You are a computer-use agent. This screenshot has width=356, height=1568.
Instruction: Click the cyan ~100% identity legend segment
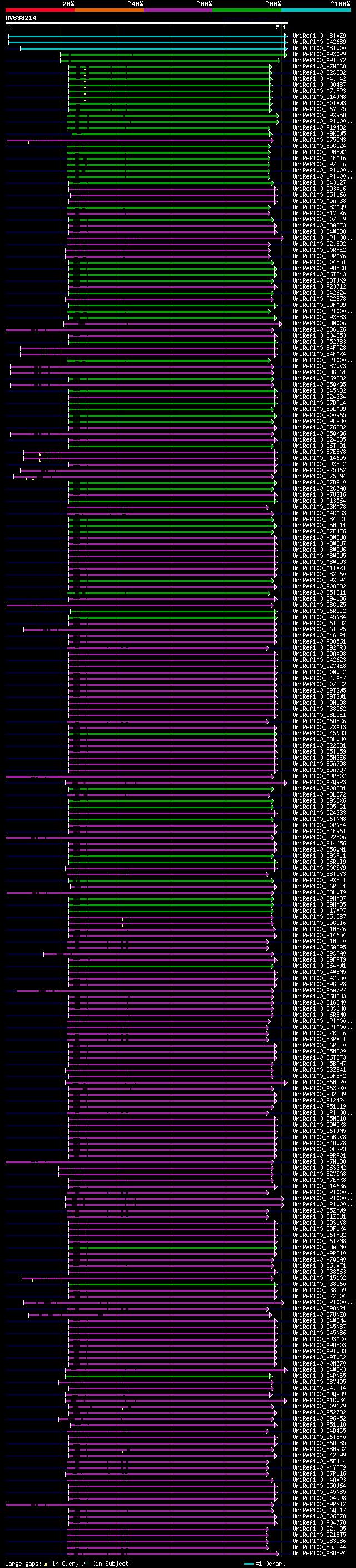pyautogui.click(x=316, y=10)
